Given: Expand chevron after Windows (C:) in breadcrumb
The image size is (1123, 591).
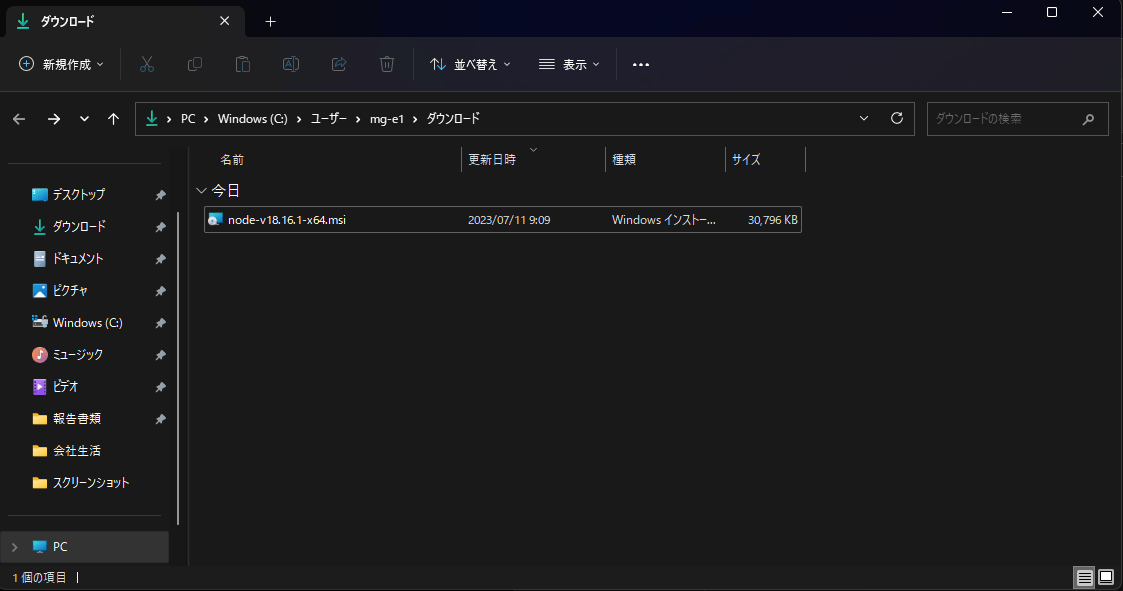Looking at the screenshot, I should 299,119.
